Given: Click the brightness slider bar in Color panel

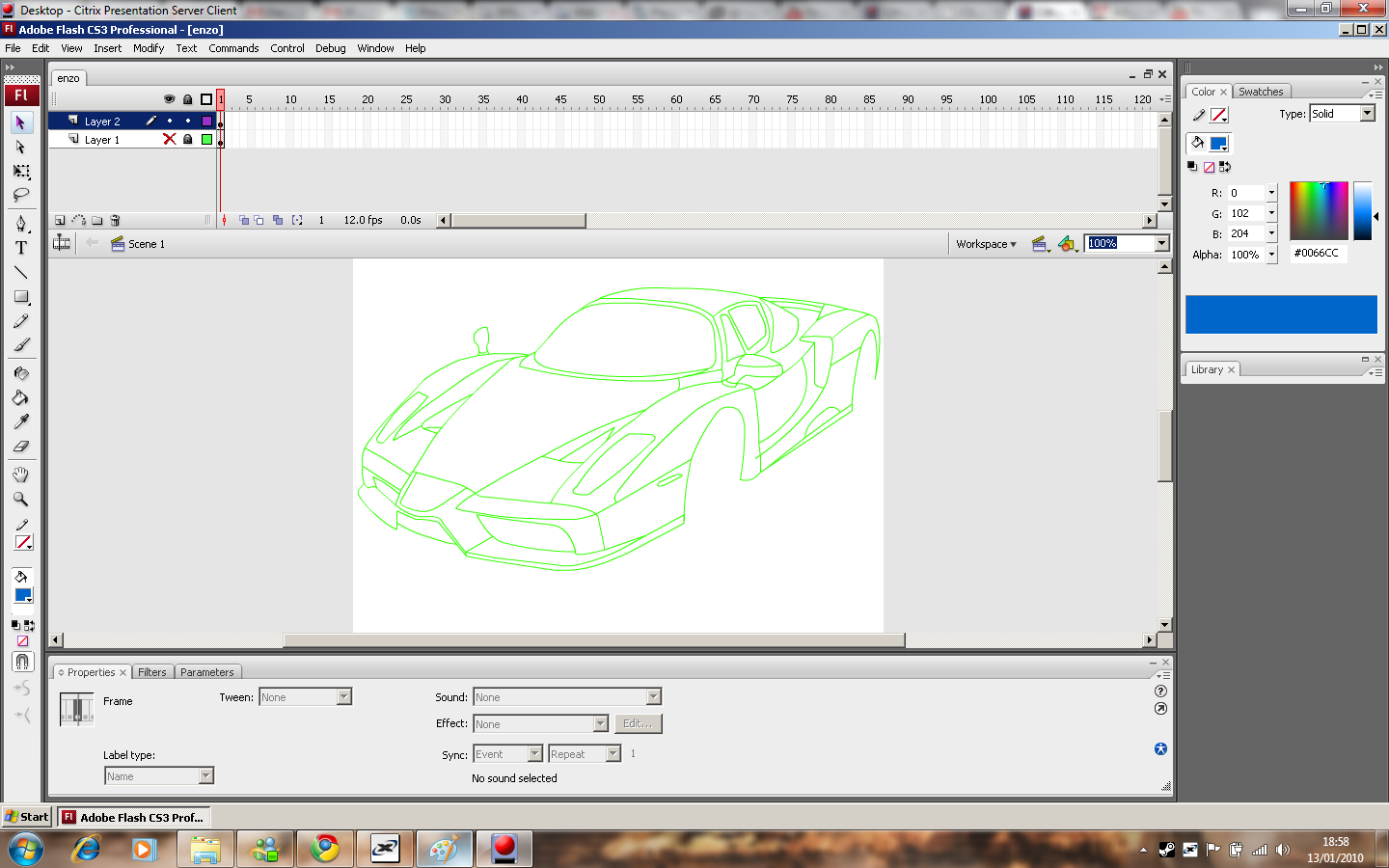Looking at the screenshot, I should pos(1362,210).
